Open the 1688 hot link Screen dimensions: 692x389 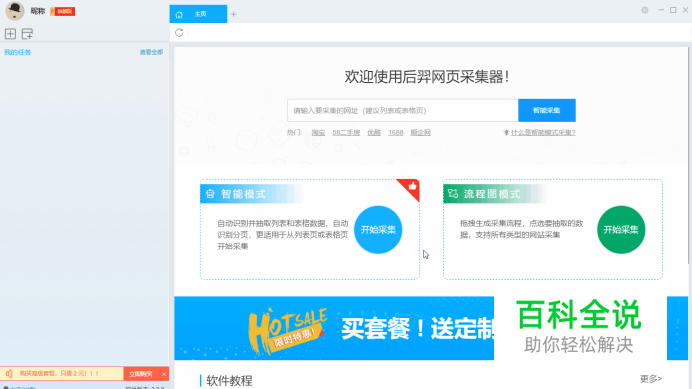pyautogui.click(x=396, y=132)
